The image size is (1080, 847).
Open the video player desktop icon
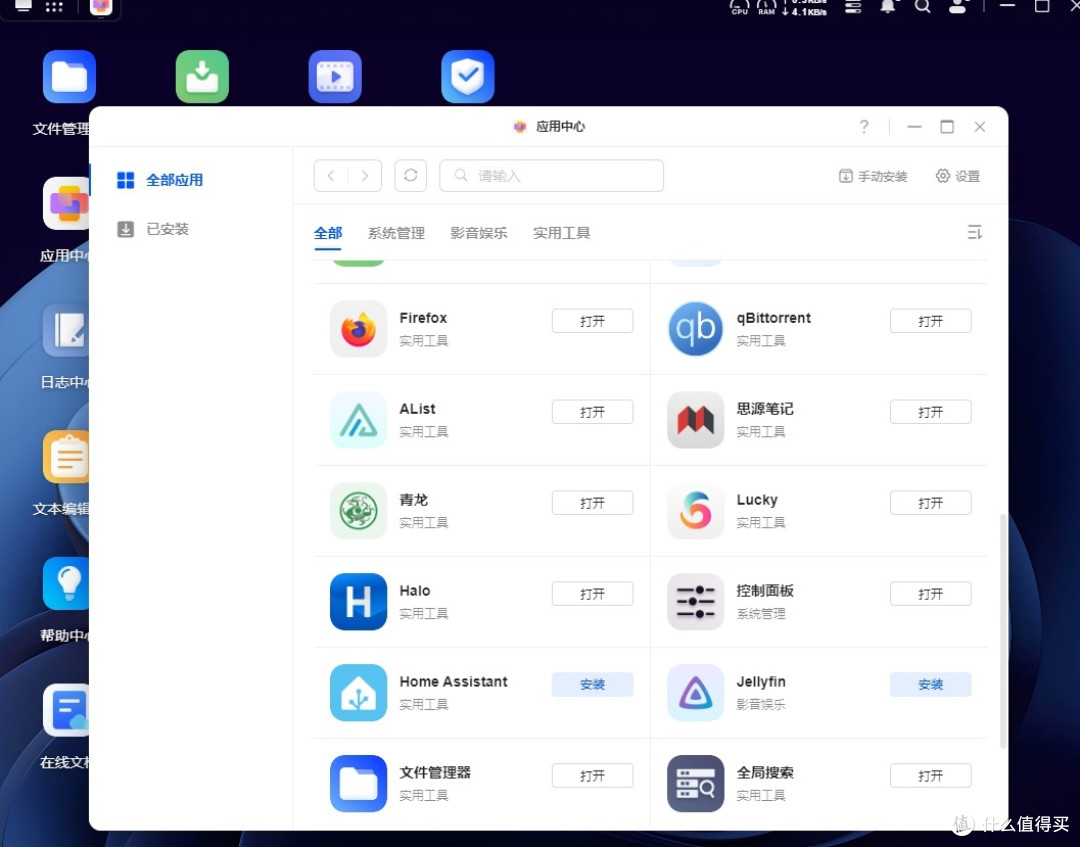[335, 76]
